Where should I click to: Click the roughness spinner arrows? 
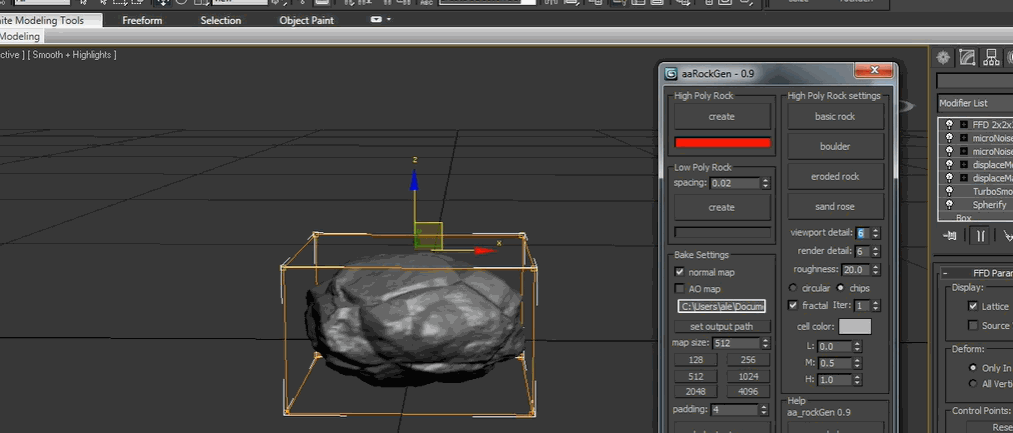[x=876, y=269]
